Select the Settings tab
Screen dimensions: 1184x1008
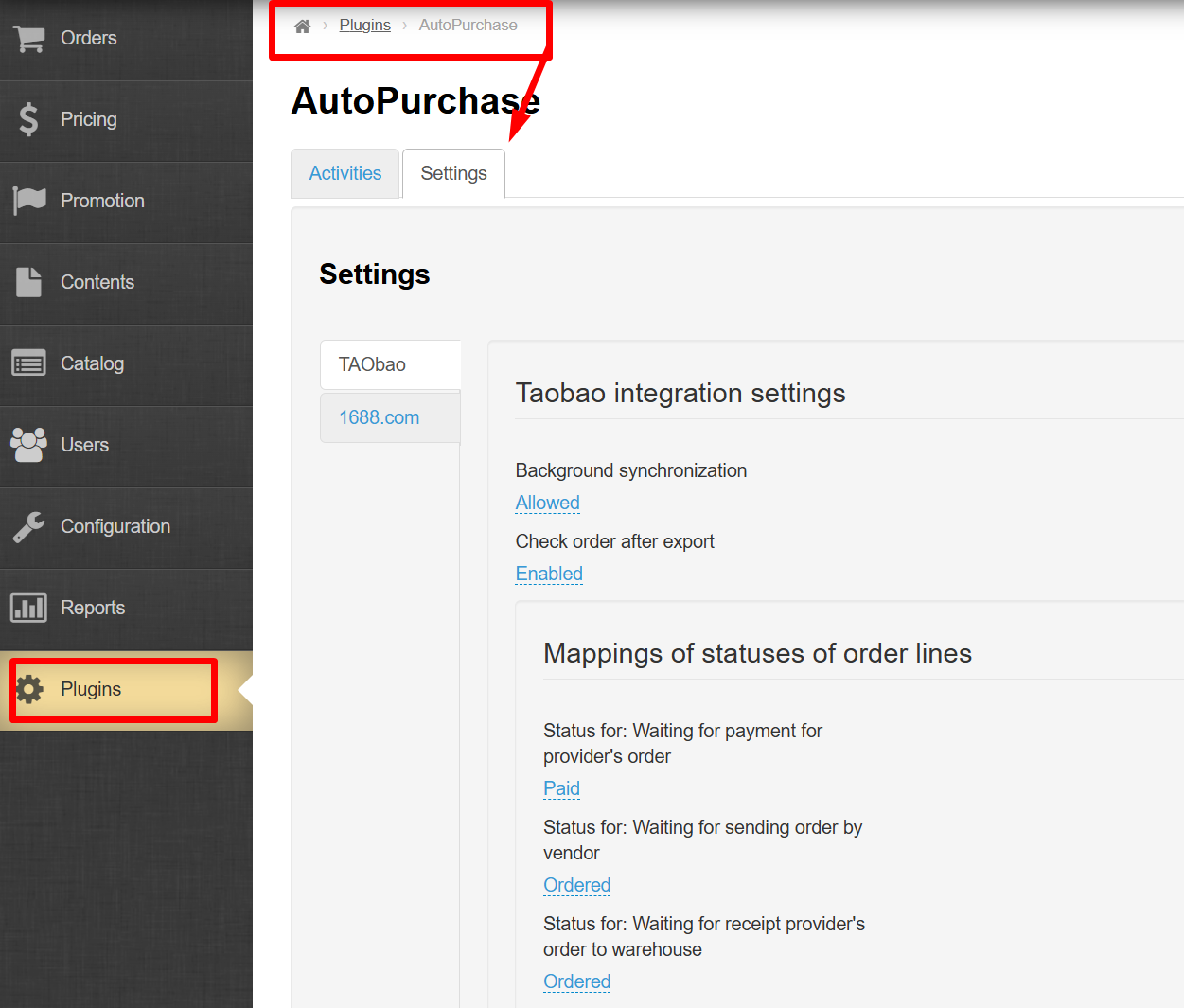click(x=453, y=173)
